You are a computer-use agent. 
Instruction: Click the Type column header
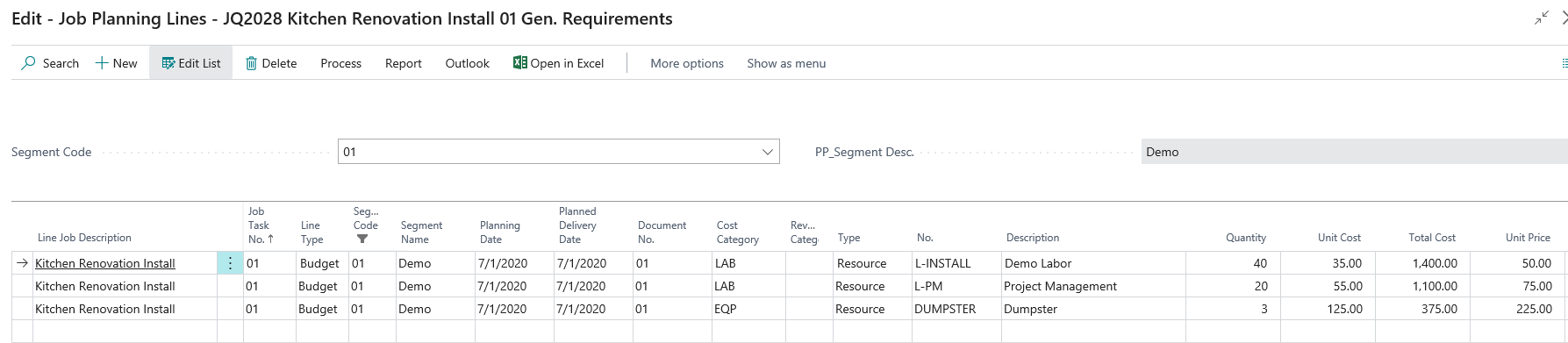tap(848, 238)
